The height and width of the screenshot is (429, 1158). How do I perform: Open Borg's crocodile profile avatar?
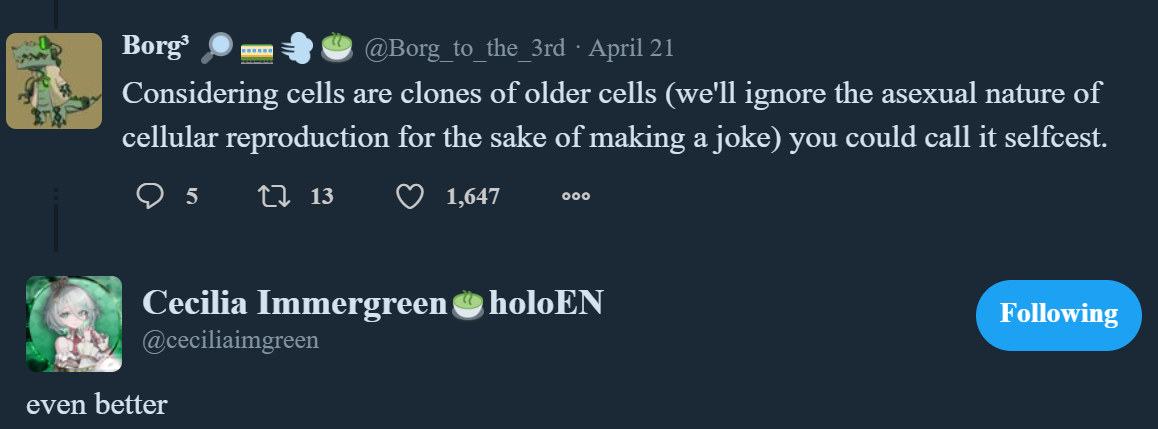point(54,81)
